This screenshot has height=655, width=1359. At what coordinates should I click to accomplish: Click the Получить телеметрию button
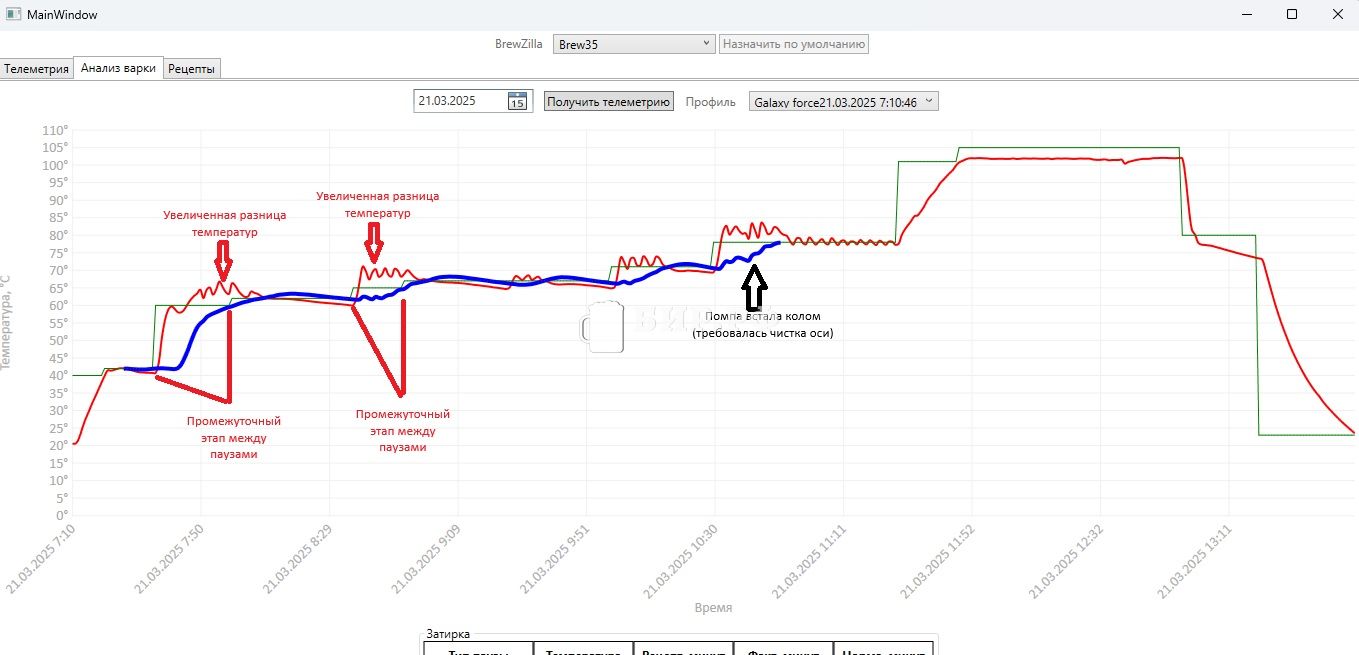tap(608, 101)
